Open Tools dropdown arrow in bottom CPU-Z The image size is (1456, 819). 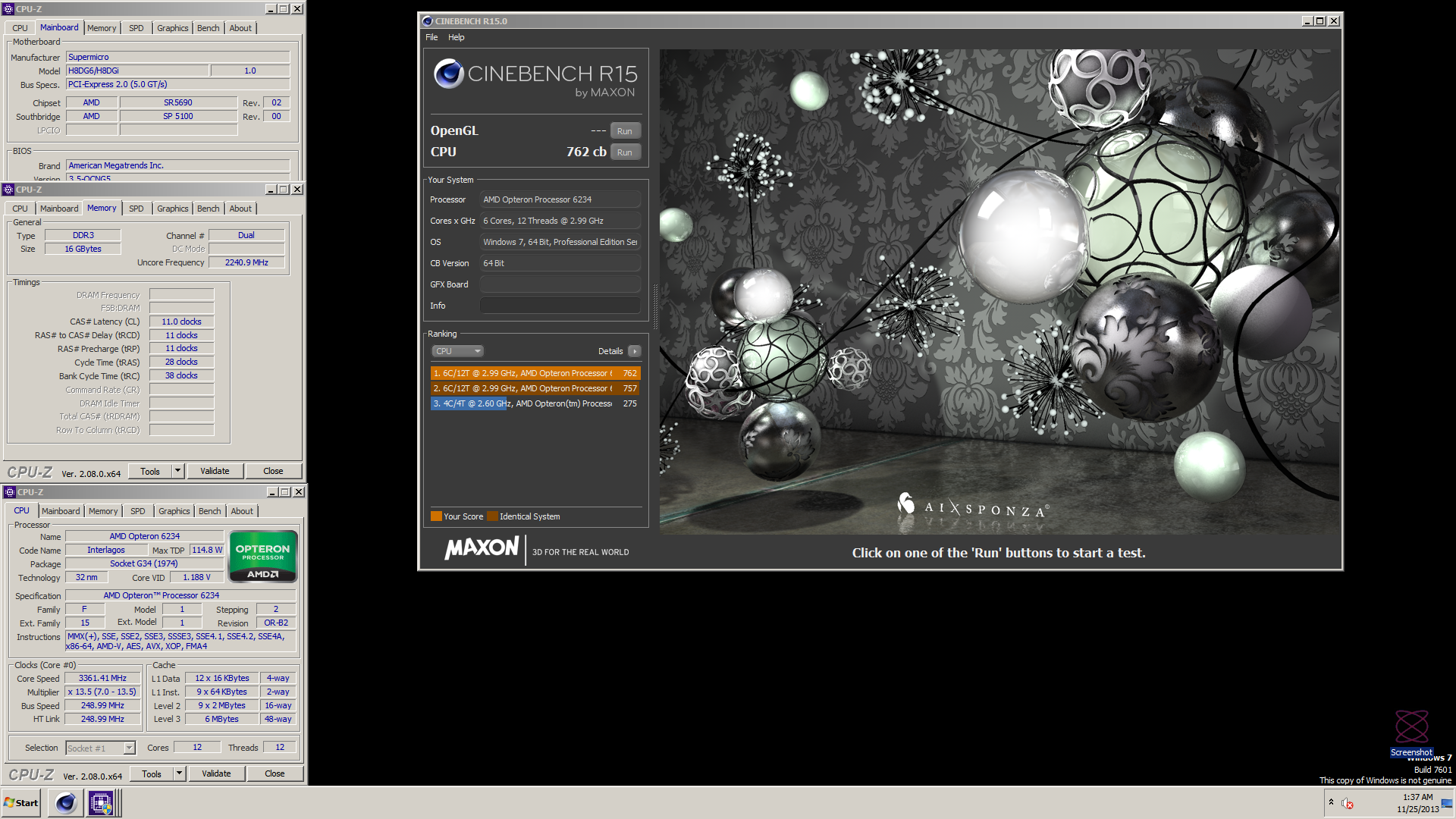(180, 774)
